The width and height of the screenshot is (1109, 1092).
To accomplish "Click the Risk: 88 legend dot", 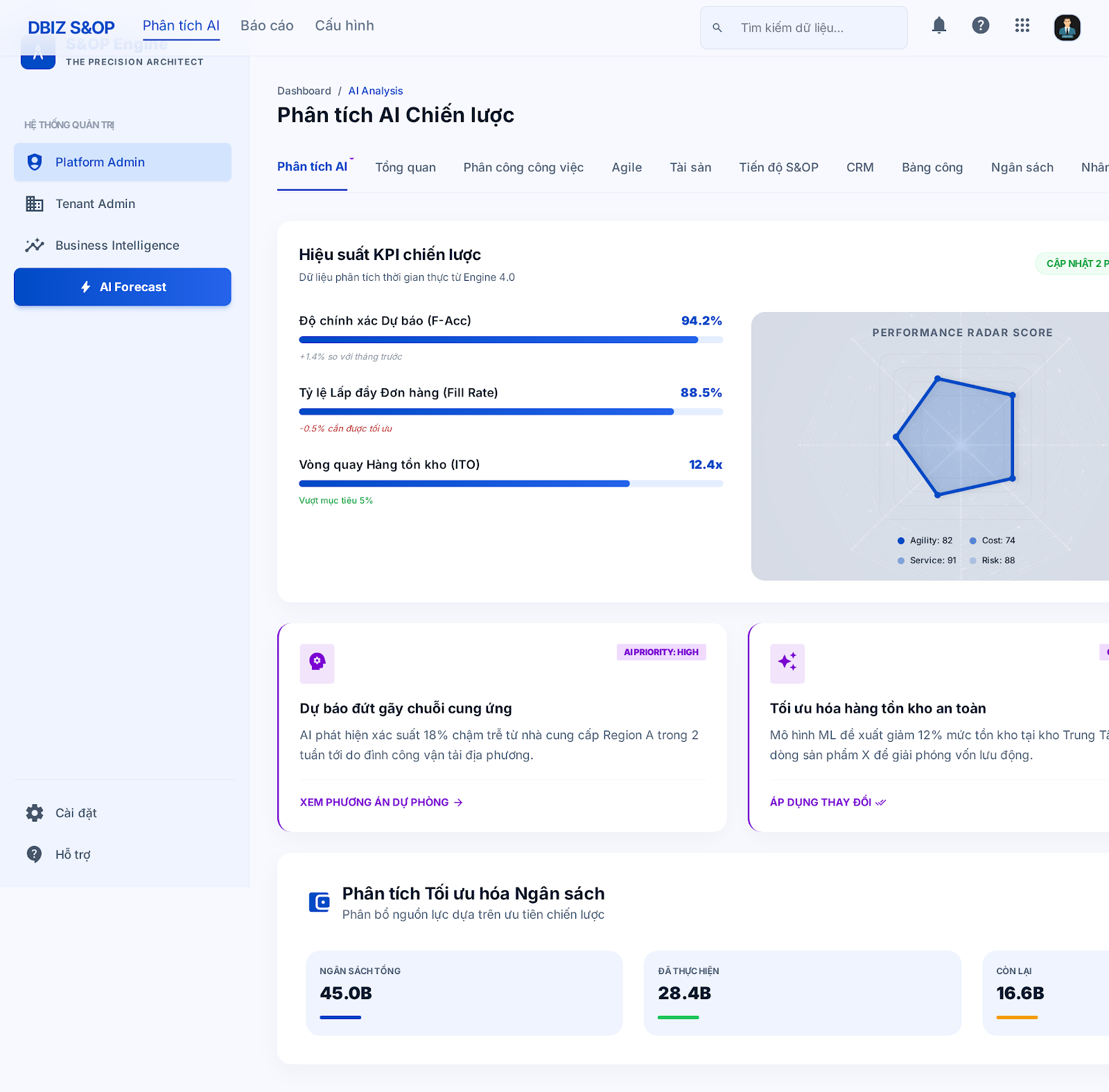I will 973,561.
